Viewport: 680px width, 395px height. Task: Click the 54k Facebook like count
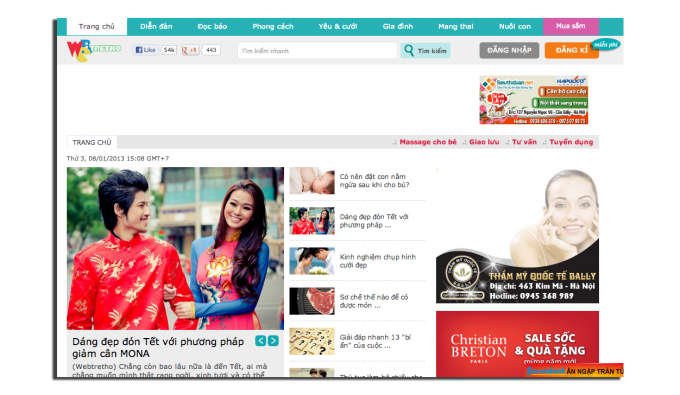pyautogui.click(x=169, y=50)
